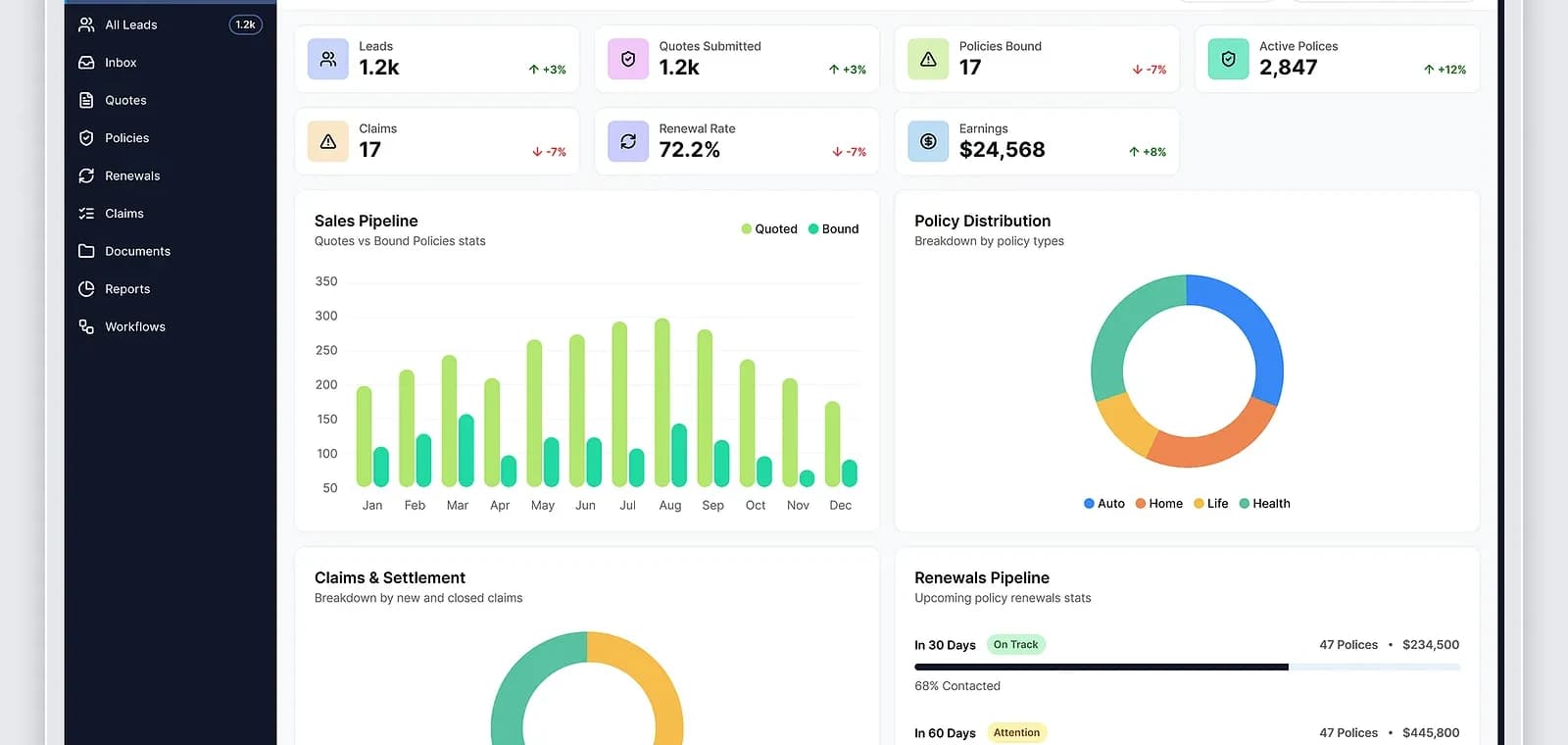Click the Renewal Rate -7% trend indicator

pos(849,152)
